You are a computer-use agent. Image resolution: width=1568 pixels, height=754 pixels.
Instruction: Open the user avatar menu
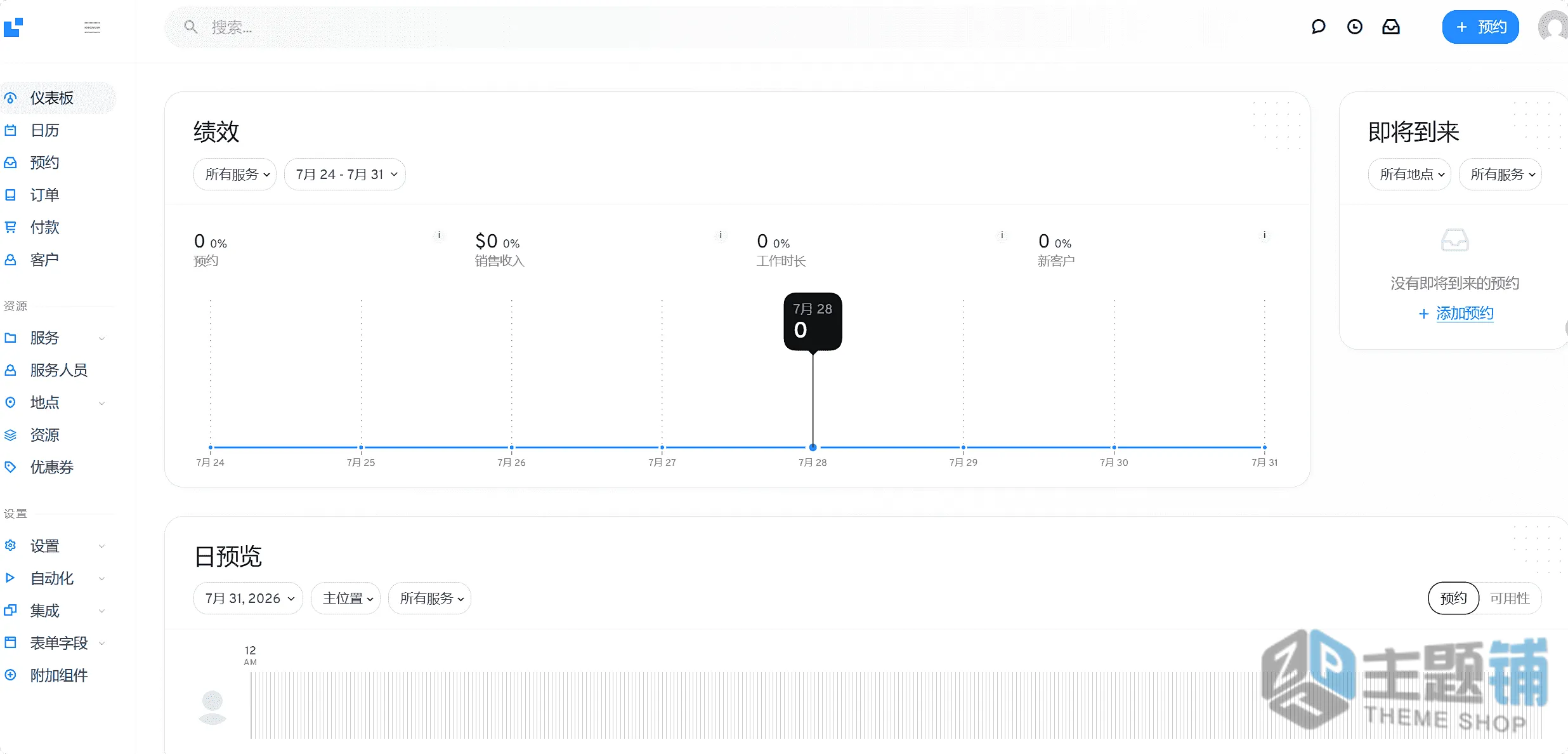click(x=1553, y=27)
